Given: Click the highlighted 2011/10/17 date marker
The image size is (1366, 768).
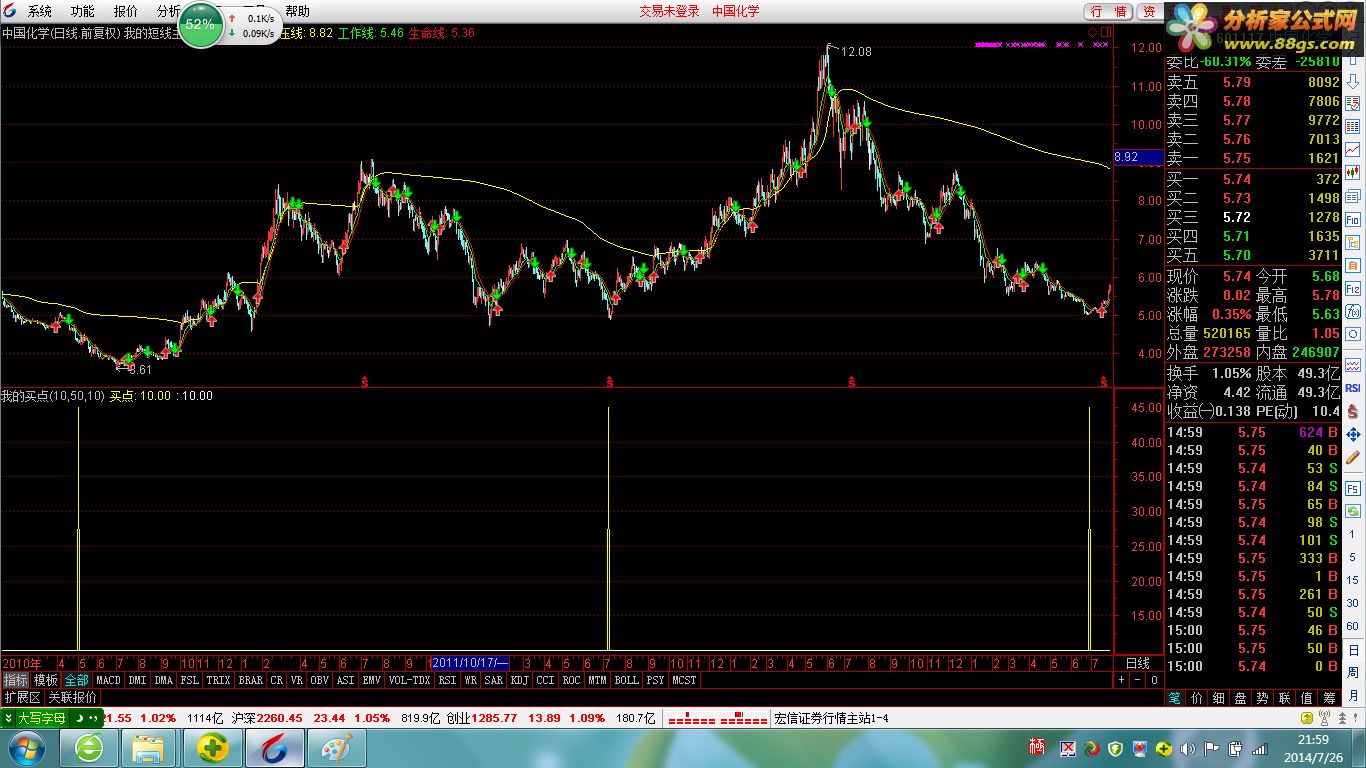Looking at the screenshot, I should pyautogui.click(x=470, y=663).
